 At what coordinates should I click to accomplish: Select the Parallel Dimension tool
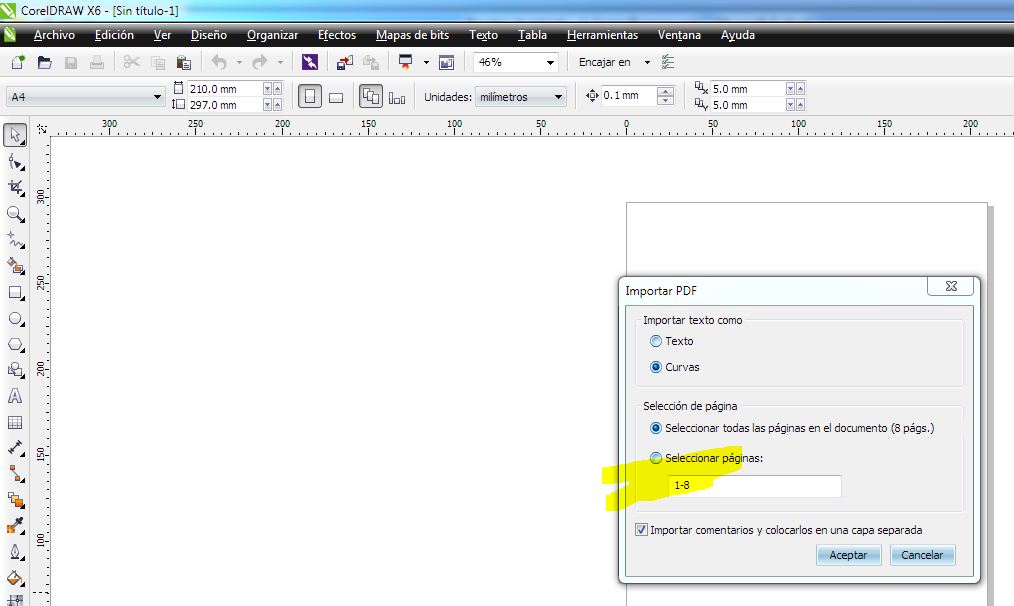pyautogui.click(x=16, y=448)
